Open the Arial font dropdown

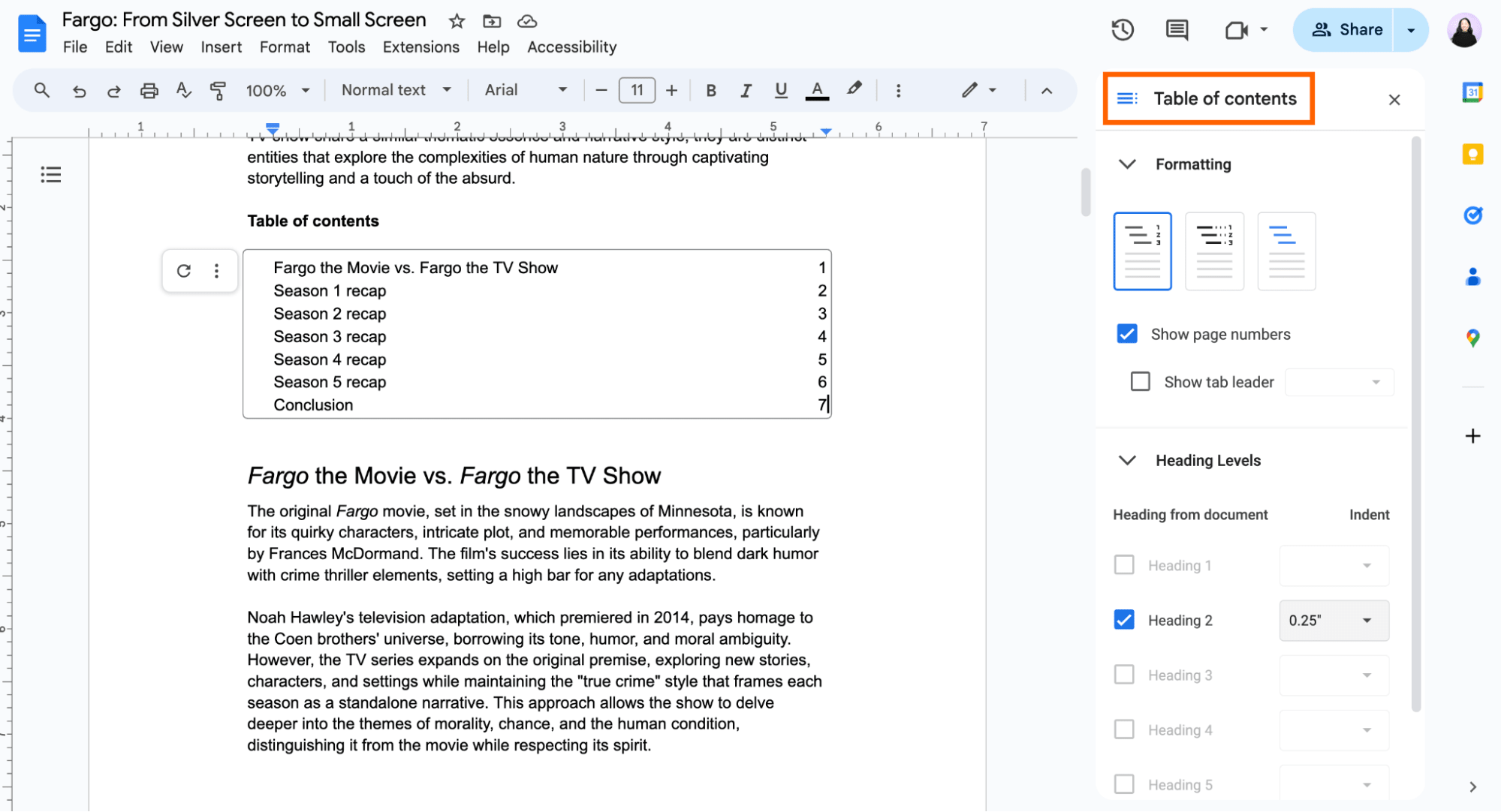tap(526, 91)
